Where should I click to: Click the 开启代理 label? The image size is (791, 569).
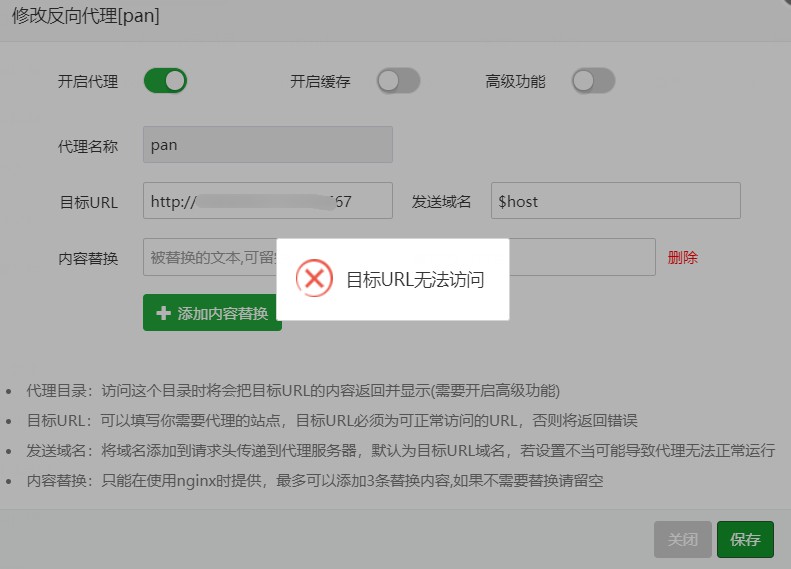pos(88,82)
